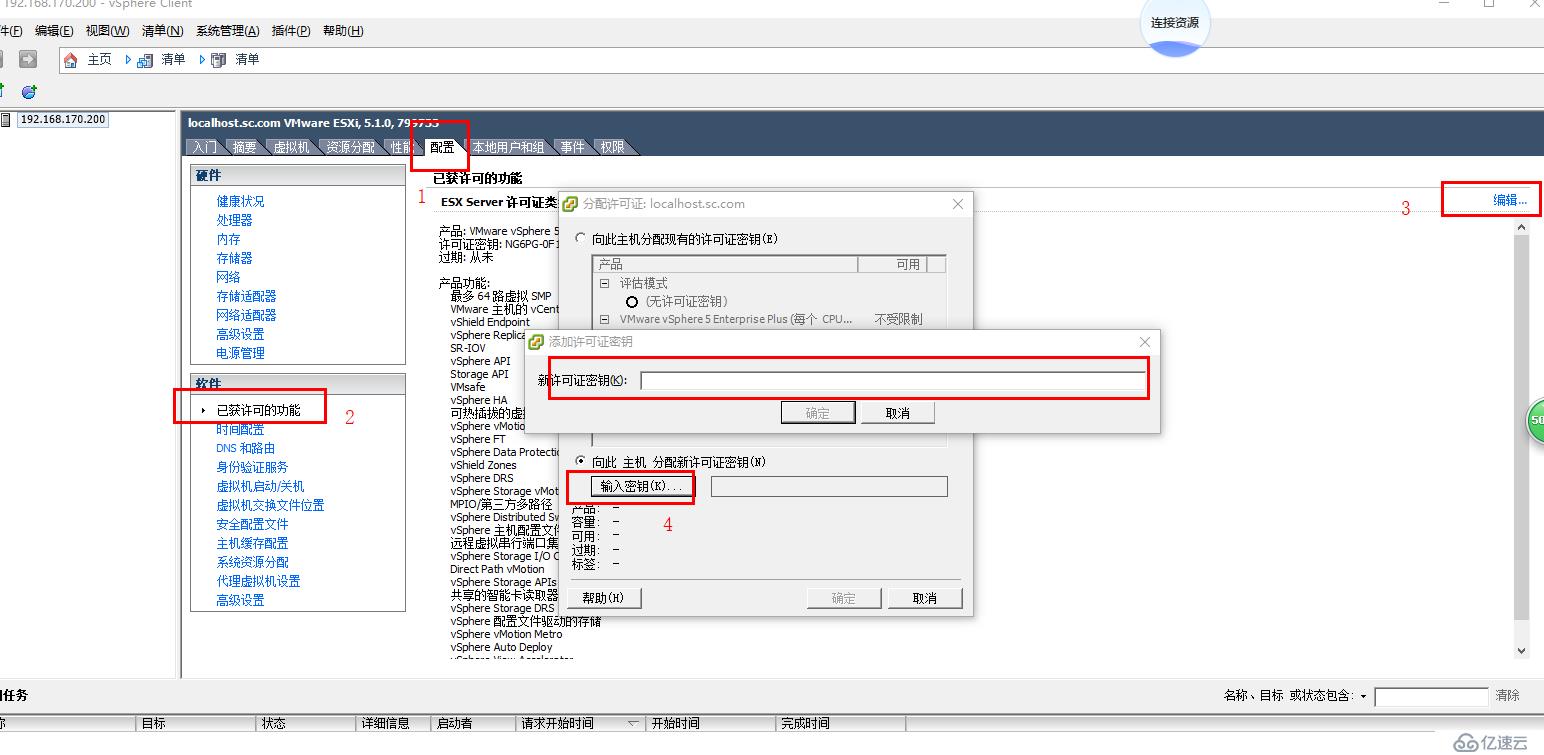Image resolution: width=1544 pixels, height=755 pixels.
Task: Open 存储适配器 under 硬件
Action: point(247,296)
